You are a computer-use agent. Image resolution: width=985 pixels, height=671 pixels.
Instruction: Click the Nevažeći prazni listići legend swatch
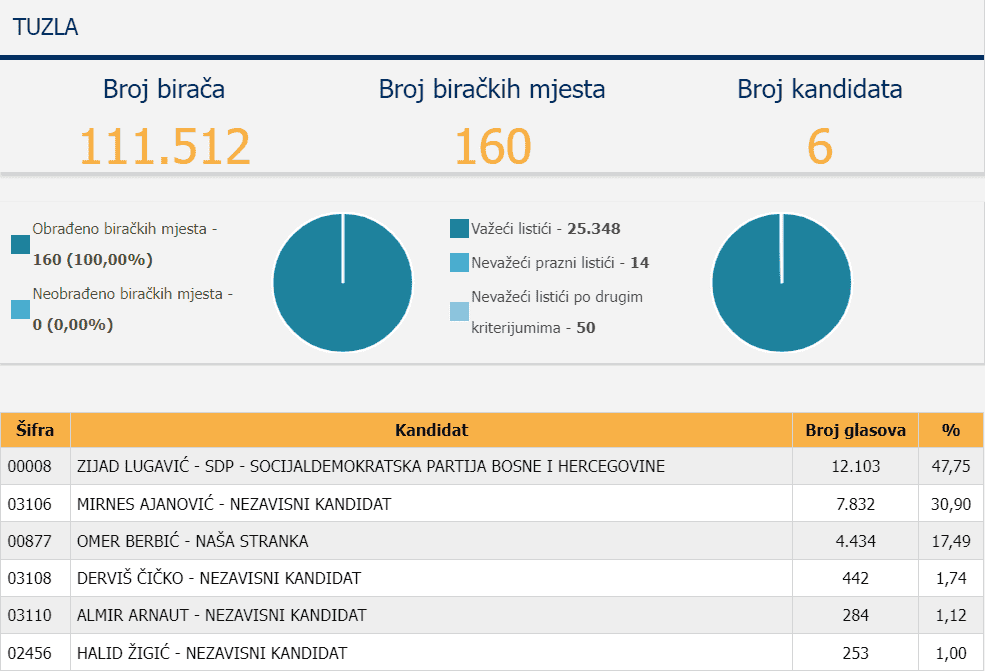pos(459,263)
